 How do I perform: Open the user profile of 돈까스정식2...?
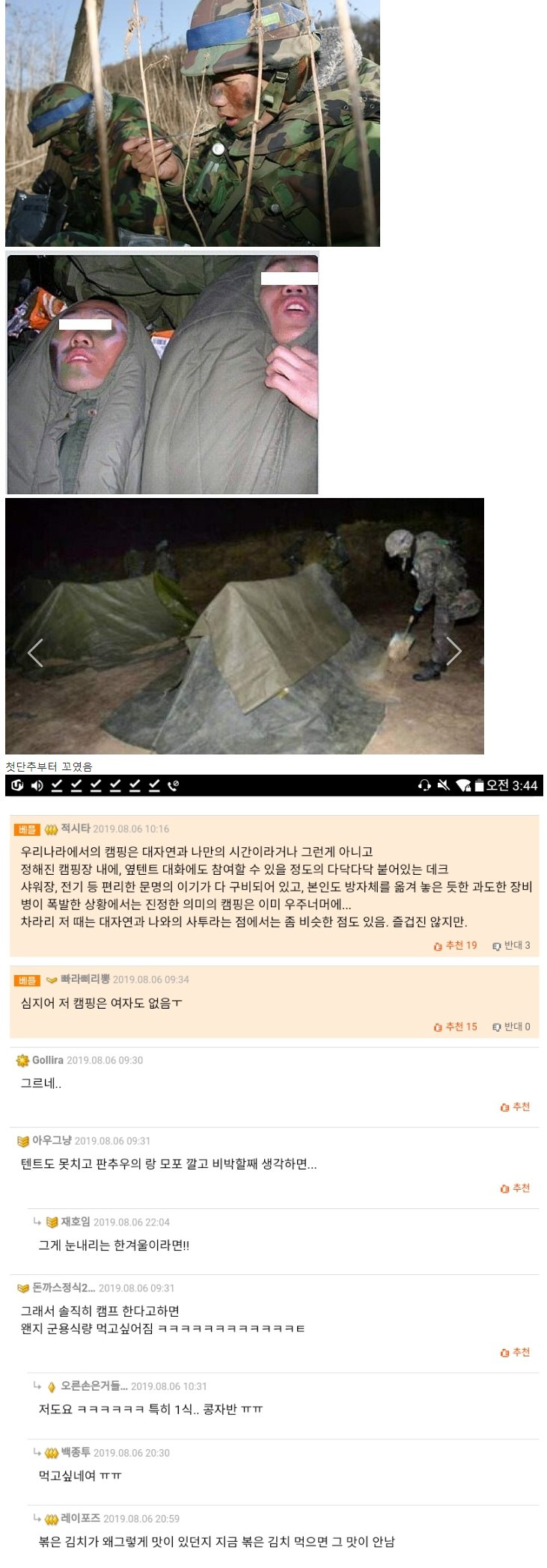pos(64,1288)
